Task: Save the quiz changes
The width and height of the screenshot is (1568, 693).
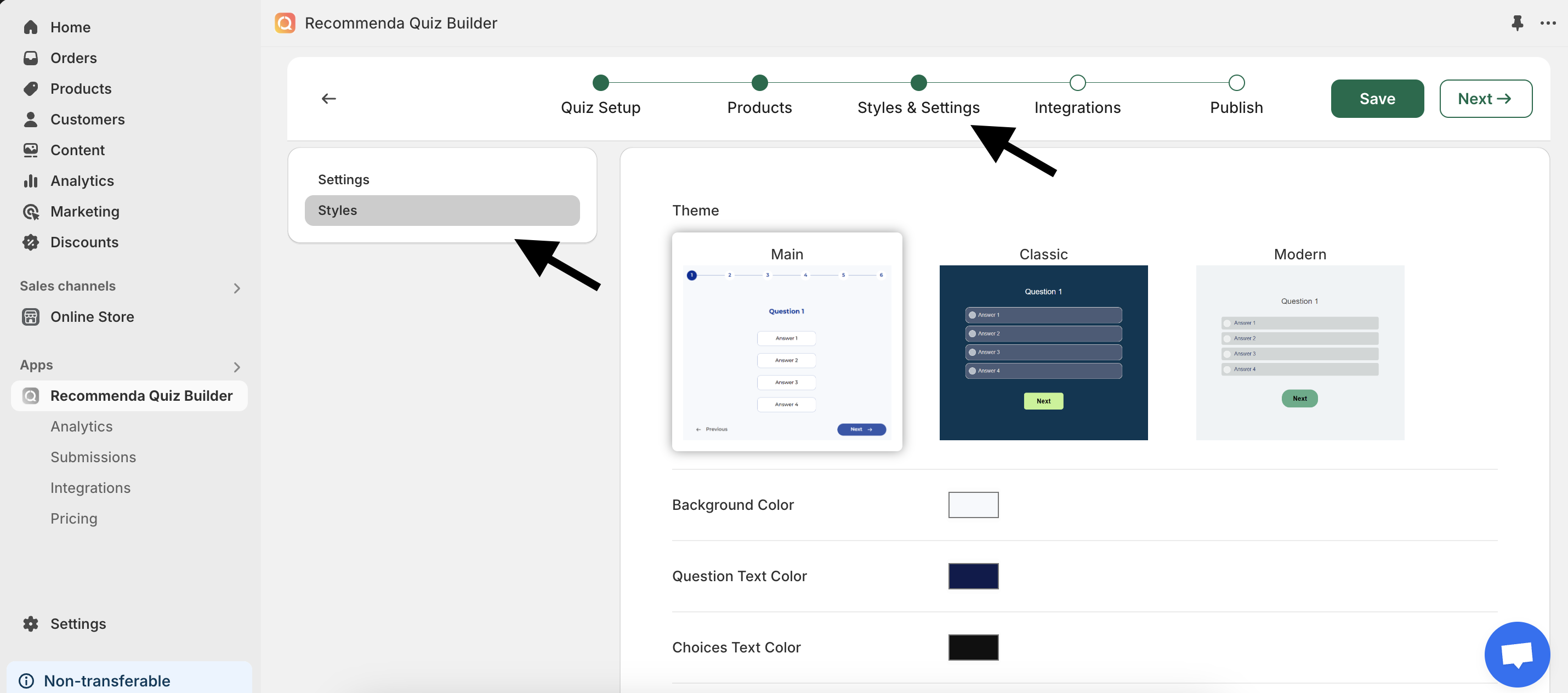Action: (1377, 98)
